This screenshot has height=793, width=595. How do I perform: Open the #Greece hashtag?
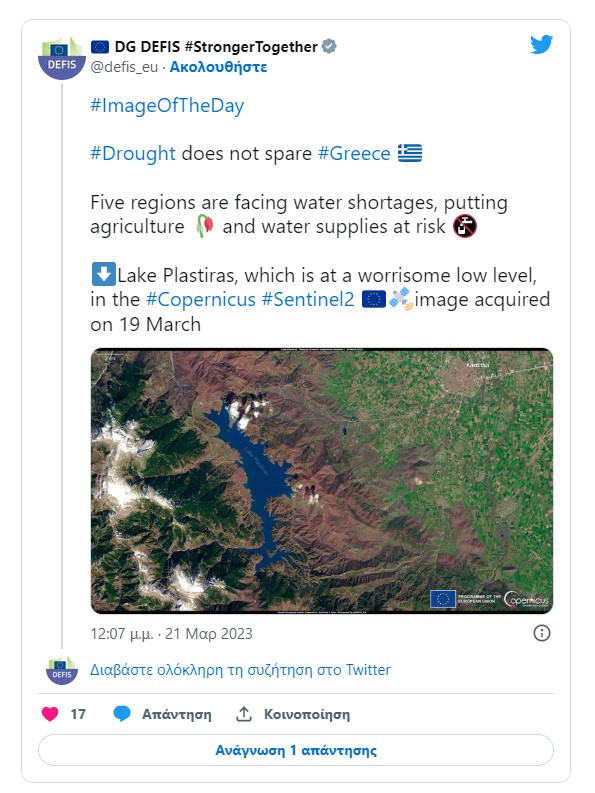pos(354,153)
